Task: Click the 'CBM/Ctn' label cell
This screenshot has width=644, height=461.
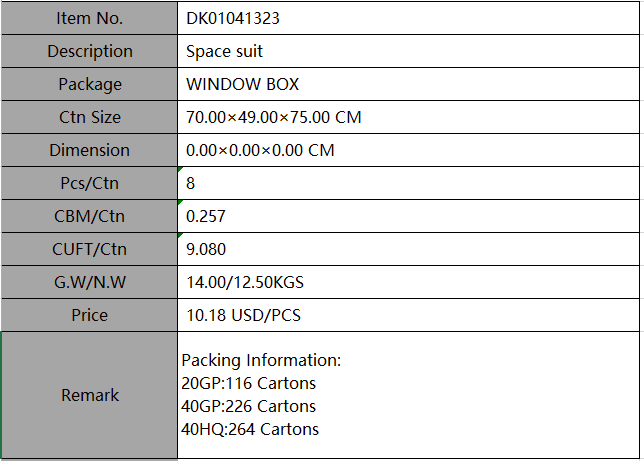Action: [x=90, y=216]
